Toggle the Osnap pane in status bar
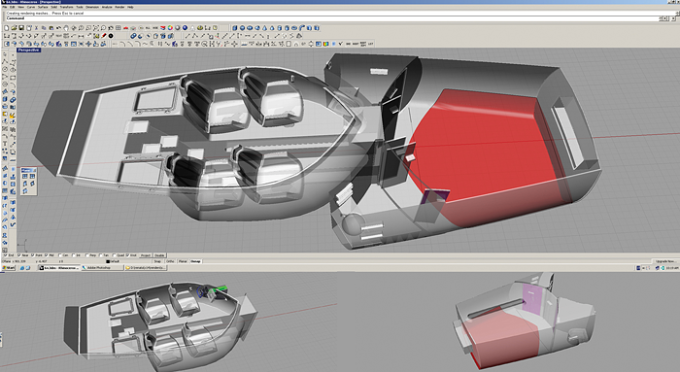680x372 pixels. click(x=196, y=261)
